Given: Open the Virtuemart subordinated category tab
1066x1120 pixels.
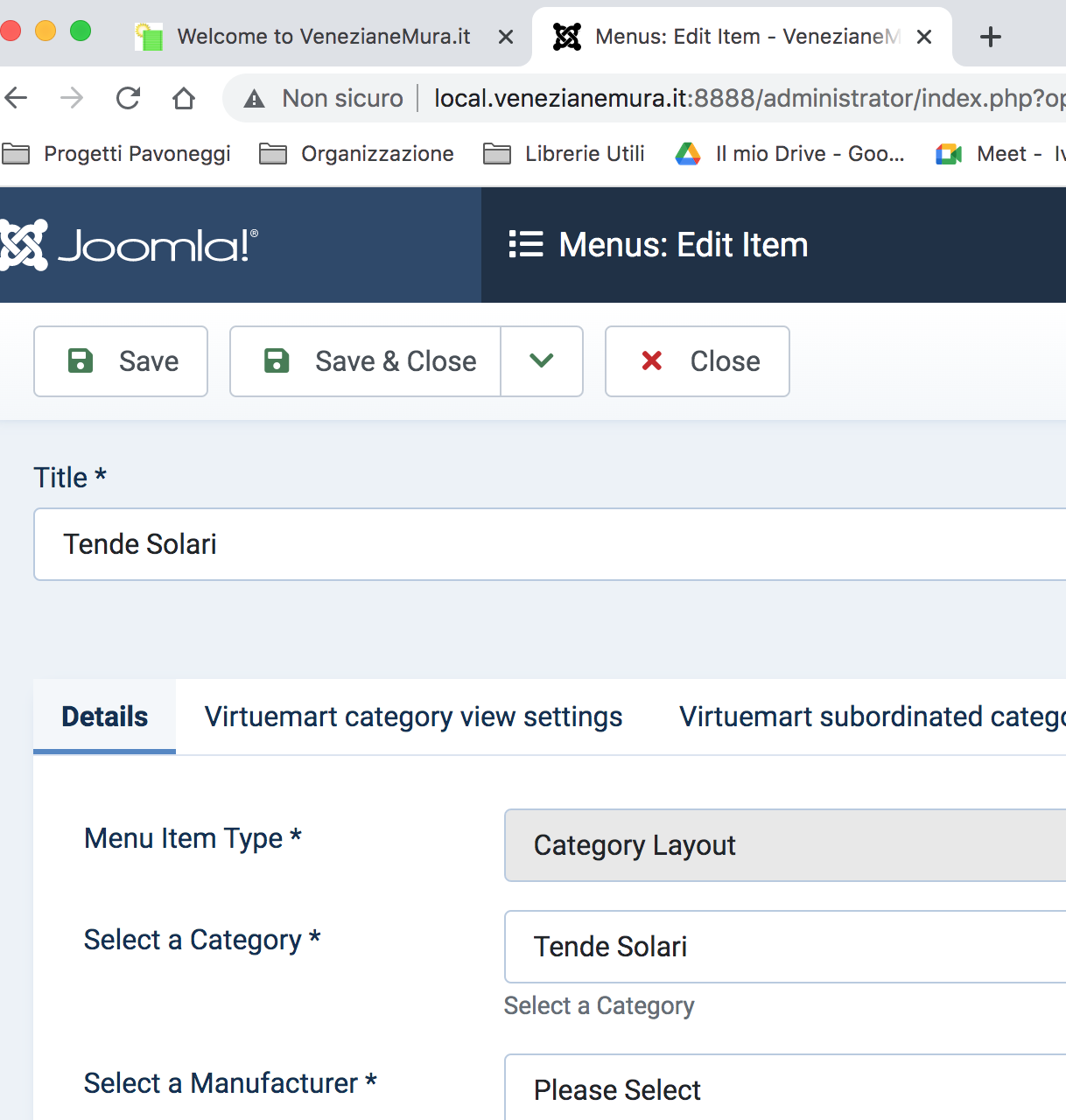Looking at the screenshot, I should coord(873,717).
